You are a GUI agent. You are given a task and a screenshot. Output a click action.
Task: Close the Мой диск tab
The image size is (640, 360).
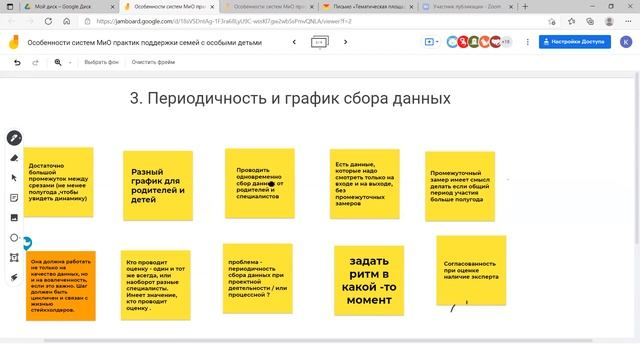[x=113, y=7]
